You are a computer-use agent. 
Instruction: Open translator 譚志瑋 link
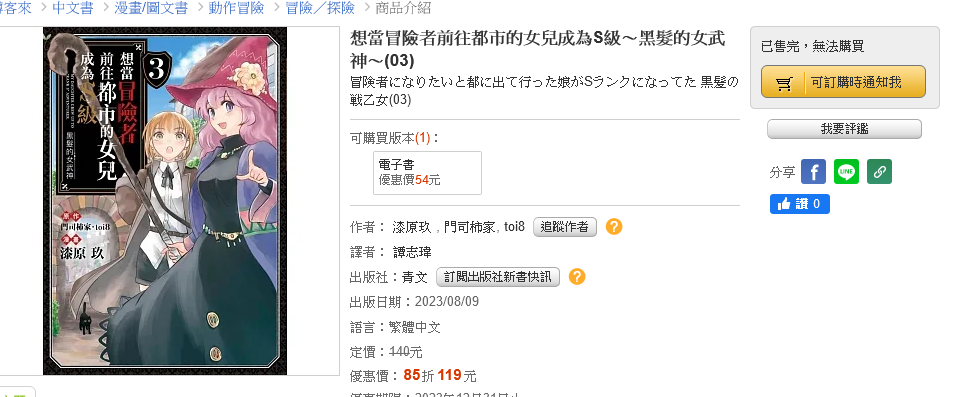pyautogui.click(x=412, y=252)
